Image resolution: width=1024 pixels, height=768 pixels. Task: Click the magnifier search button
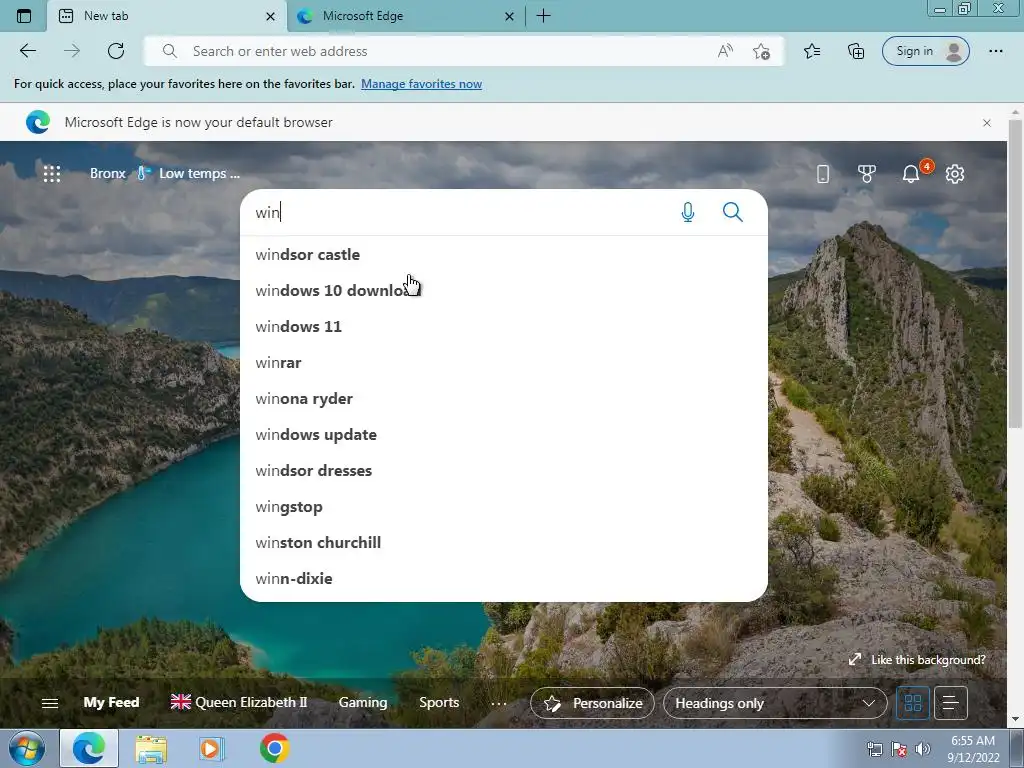coord(733,212)
